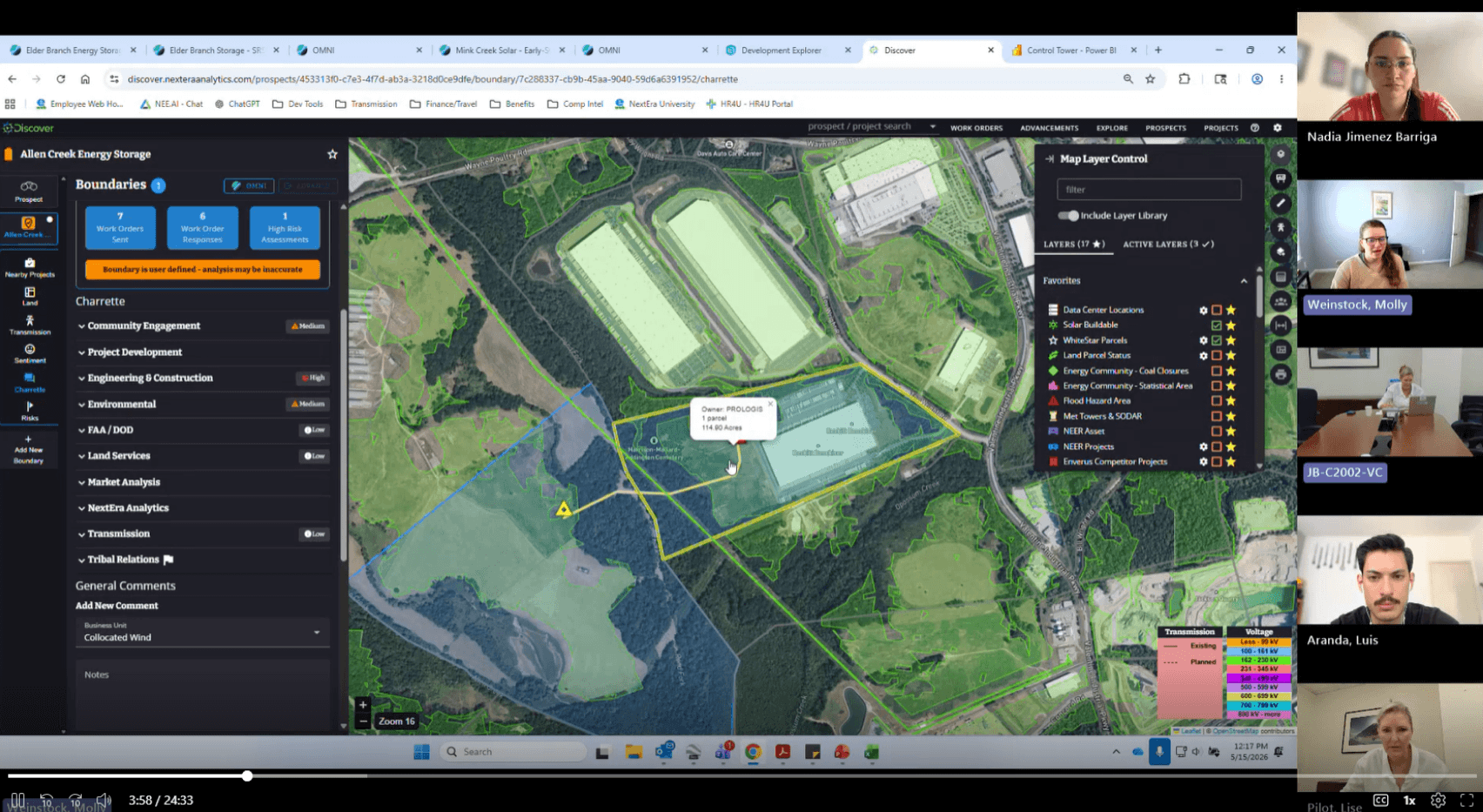Expand Community Engagement section
Screen dimensions: 1483x812
pyautogui.click(x=203, y=325)
